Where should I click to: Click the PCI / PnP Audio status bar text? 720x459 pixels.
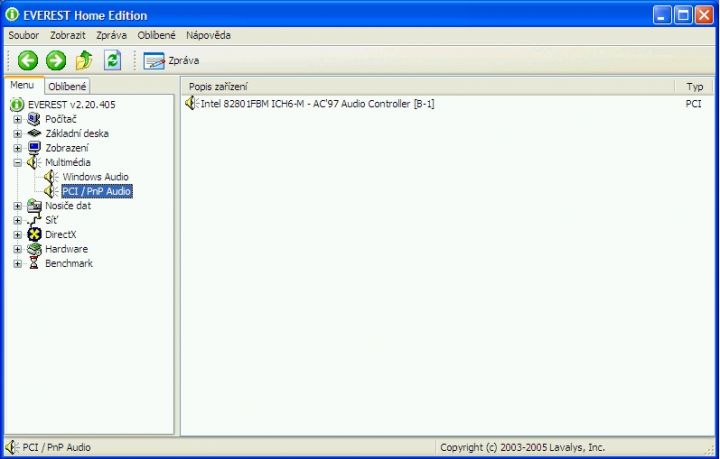[x=56, y=448]
